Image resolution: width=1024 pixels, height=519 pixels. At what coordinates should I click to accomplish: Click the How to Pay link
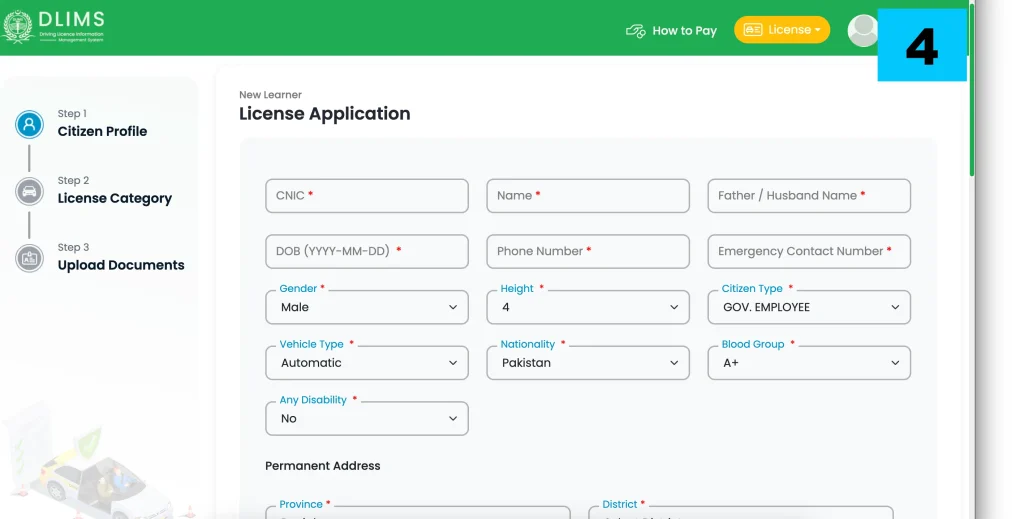tap(671, 31)
